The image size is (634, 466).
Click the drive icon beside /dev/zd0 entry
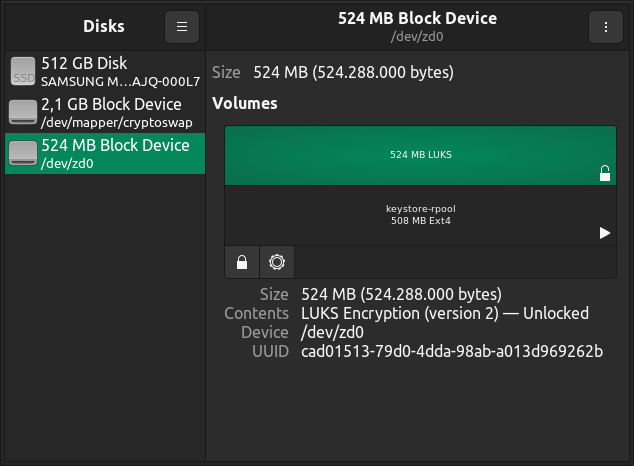point(23,153)
